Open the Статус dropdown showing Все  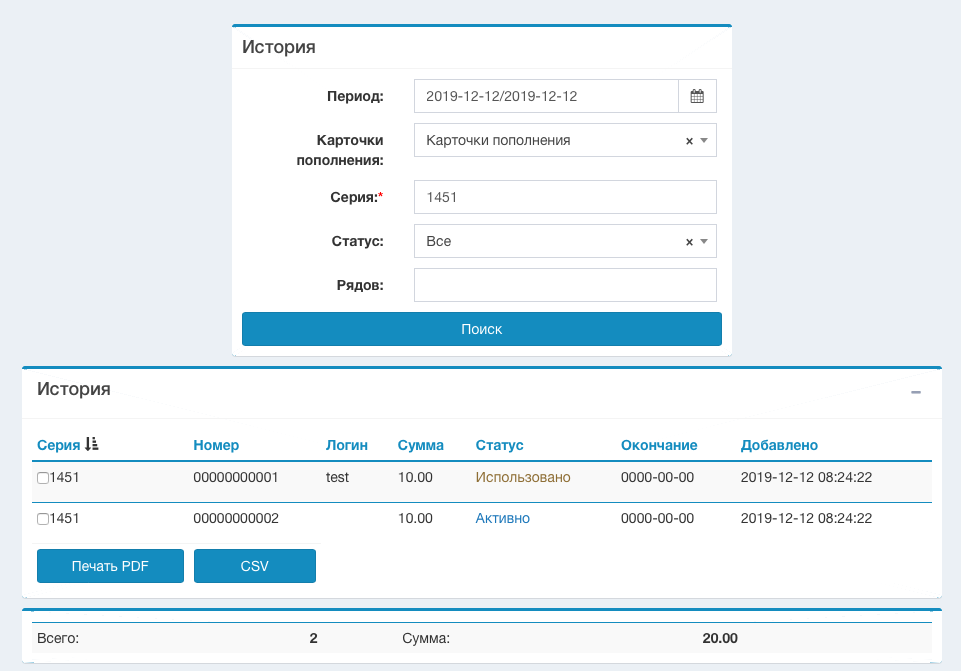point(550,242)
